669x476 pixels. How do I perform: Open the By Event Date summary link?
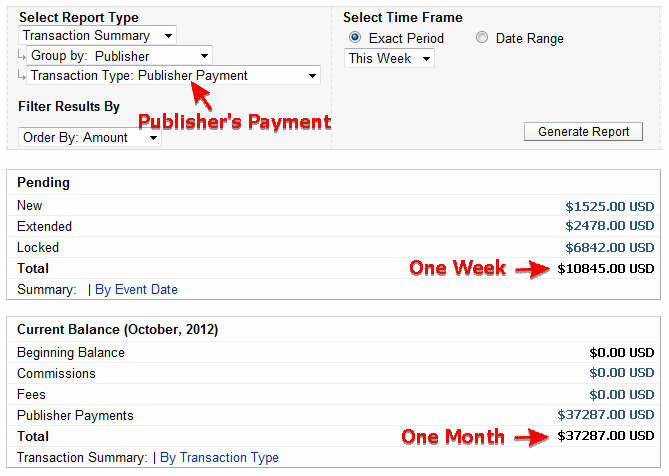click(x=136, y=290)
